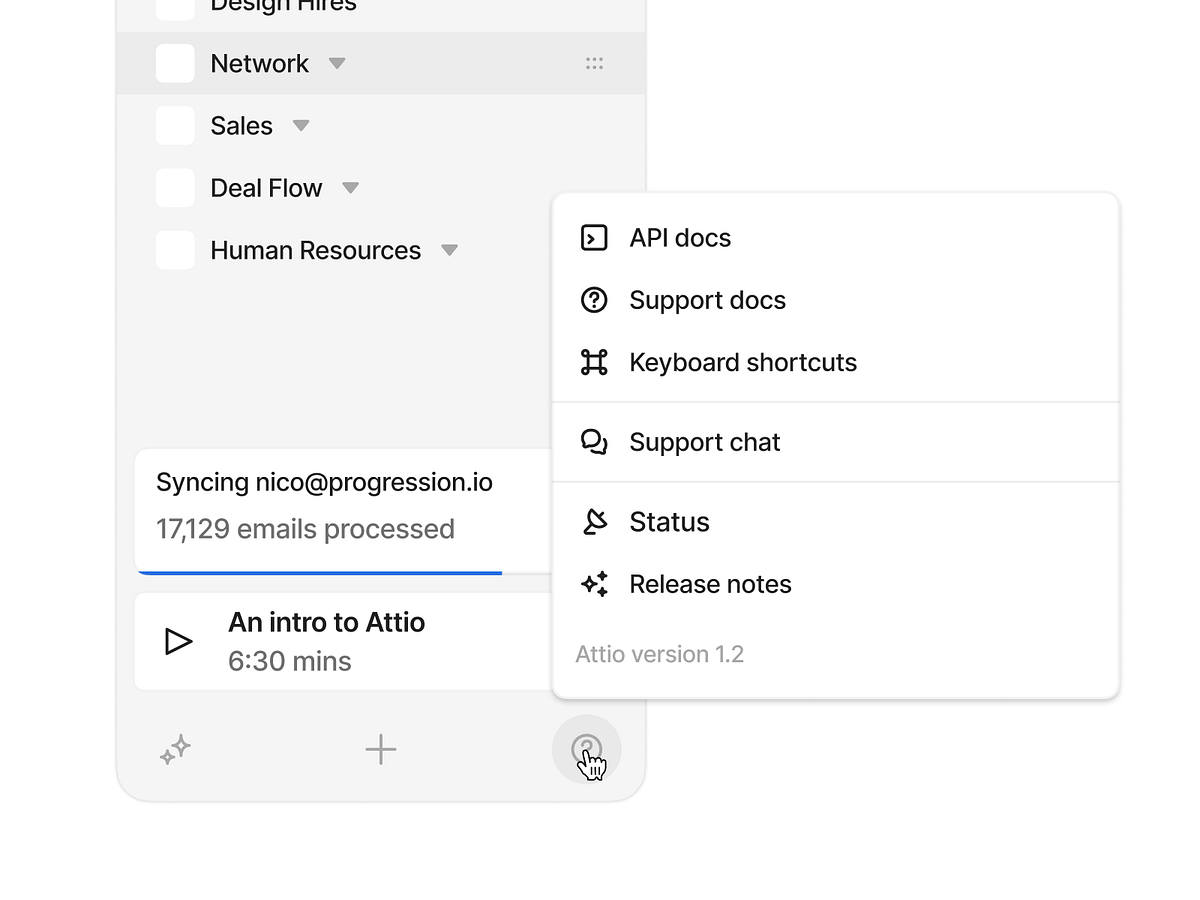Viewport: 1200px width, 900px height.
Task: Open Support docs from help menu
Action: tap(707, 300)
